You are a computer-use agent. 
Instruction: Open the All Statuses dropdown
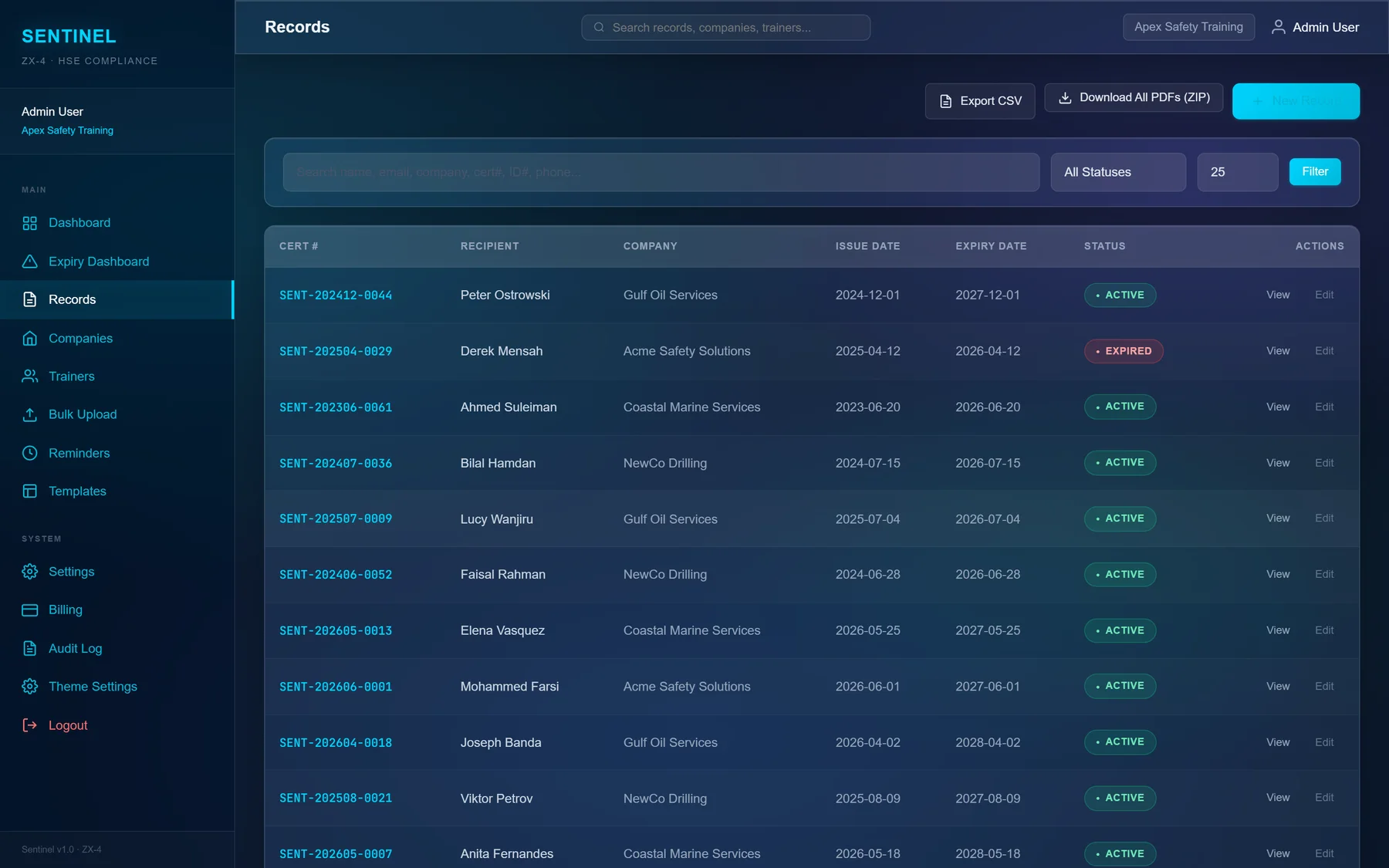pyautogui.click(x=1118, y=172)
